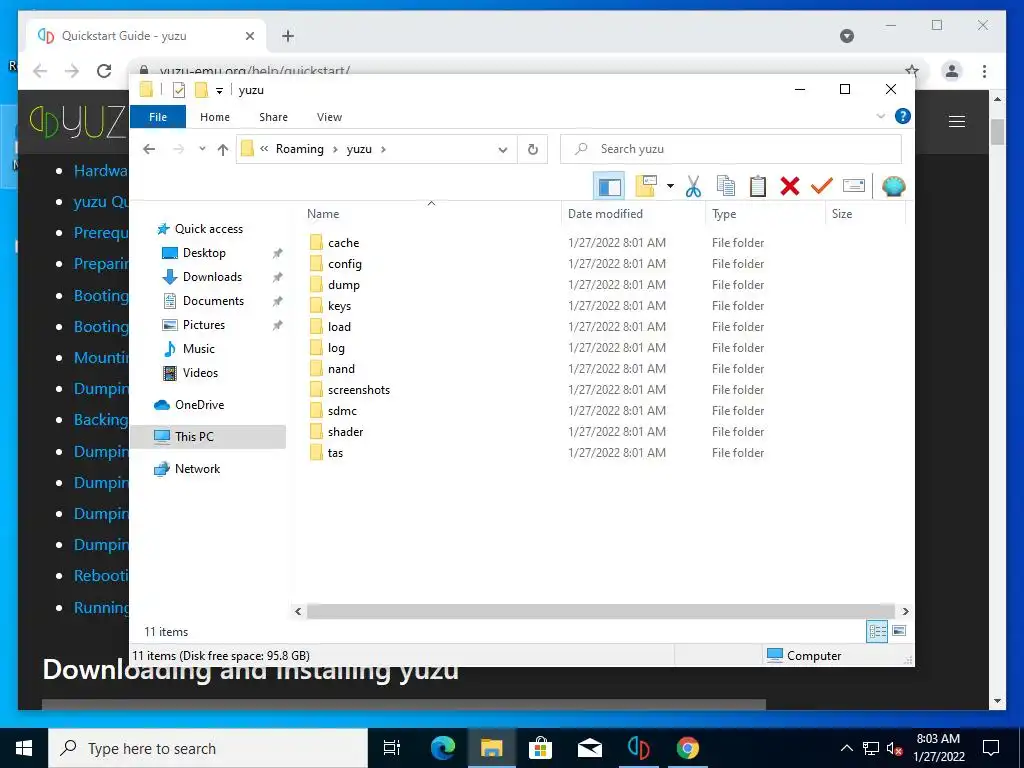Select the screenshots folder
This screenshot has width=1024, height=768.
359,390
